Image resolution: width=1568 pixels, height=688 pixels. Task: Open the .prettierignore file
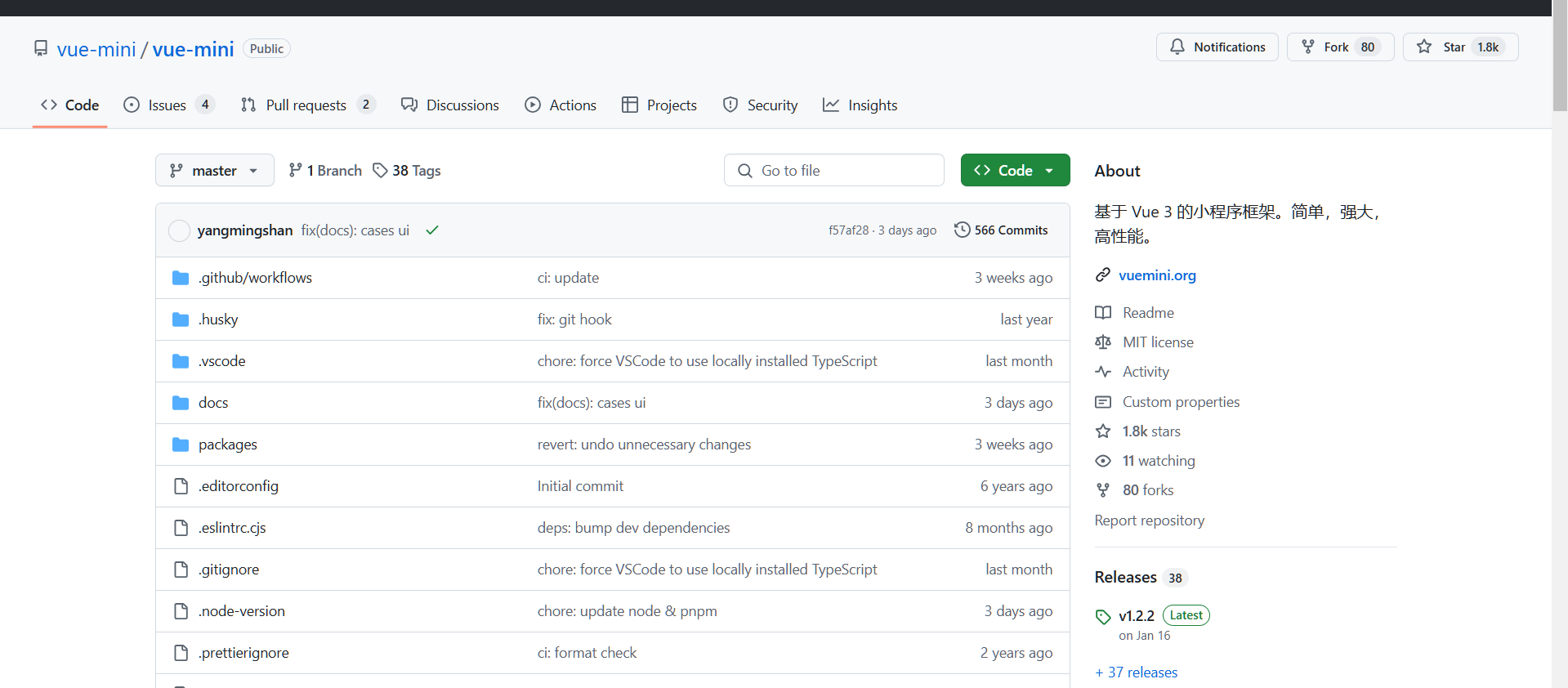point(243,653)
